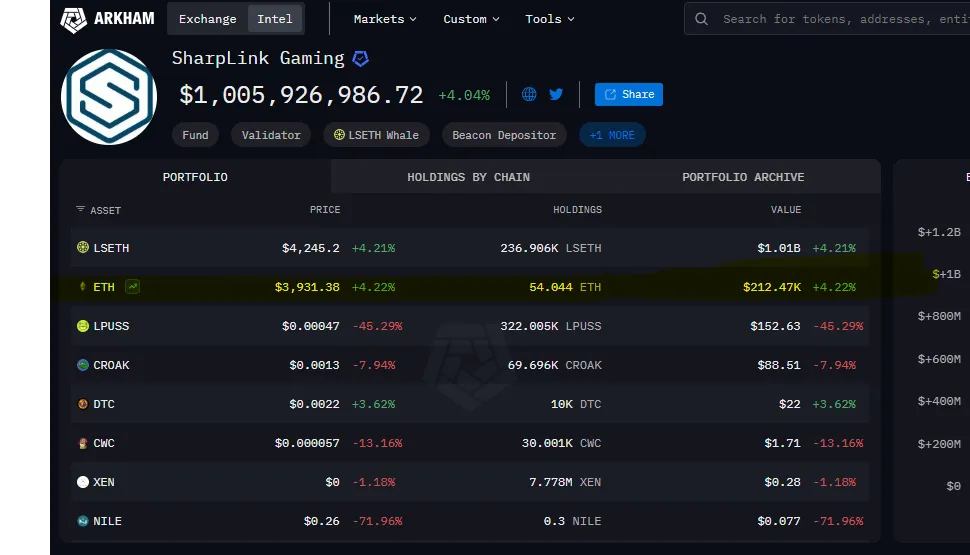
Task: Switch to Intel mode
Action: (x=275, y=19)
